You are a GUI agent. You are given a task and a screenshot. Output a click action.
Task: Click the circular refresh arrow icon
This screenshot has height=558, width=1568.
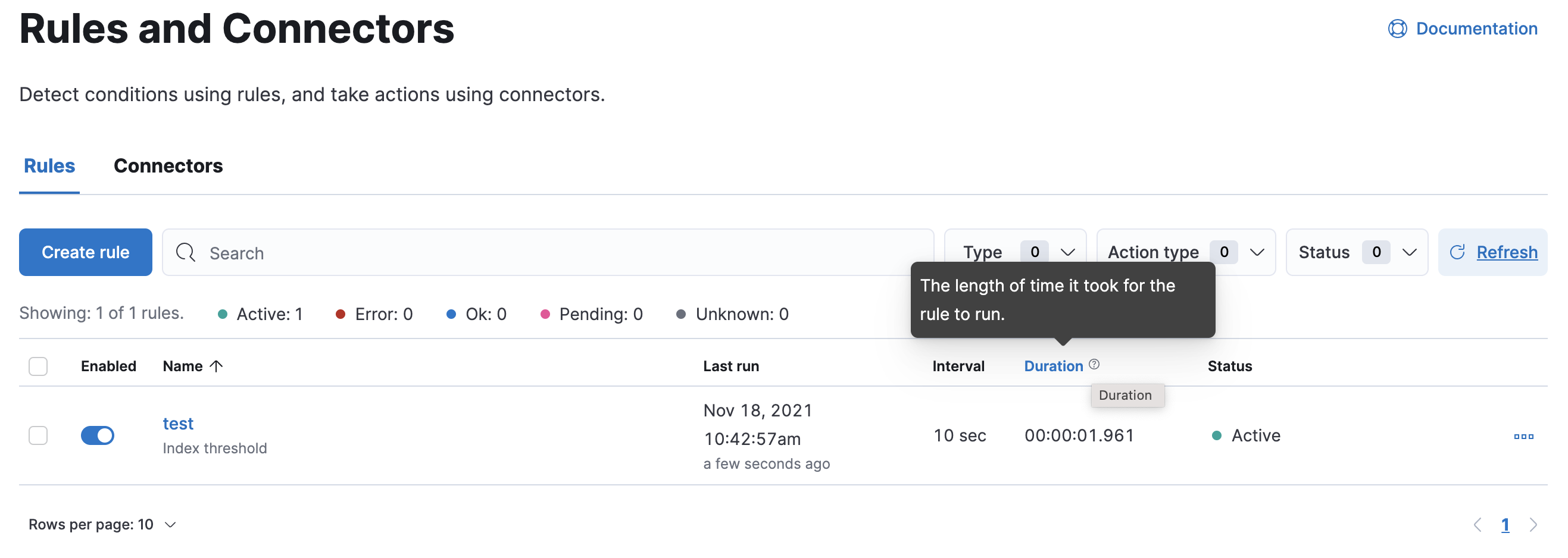pos(1458,252)
